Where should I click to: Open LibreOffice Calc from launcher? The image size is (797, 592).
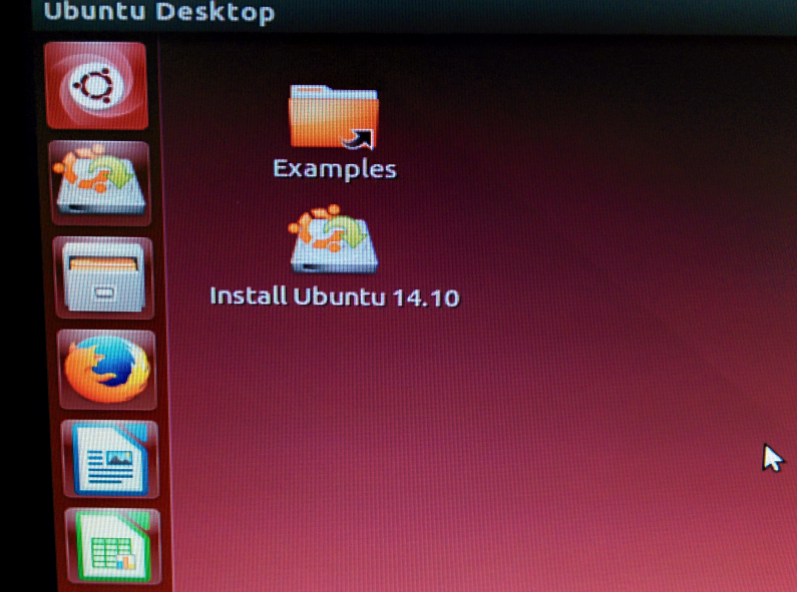pos(113,546)
